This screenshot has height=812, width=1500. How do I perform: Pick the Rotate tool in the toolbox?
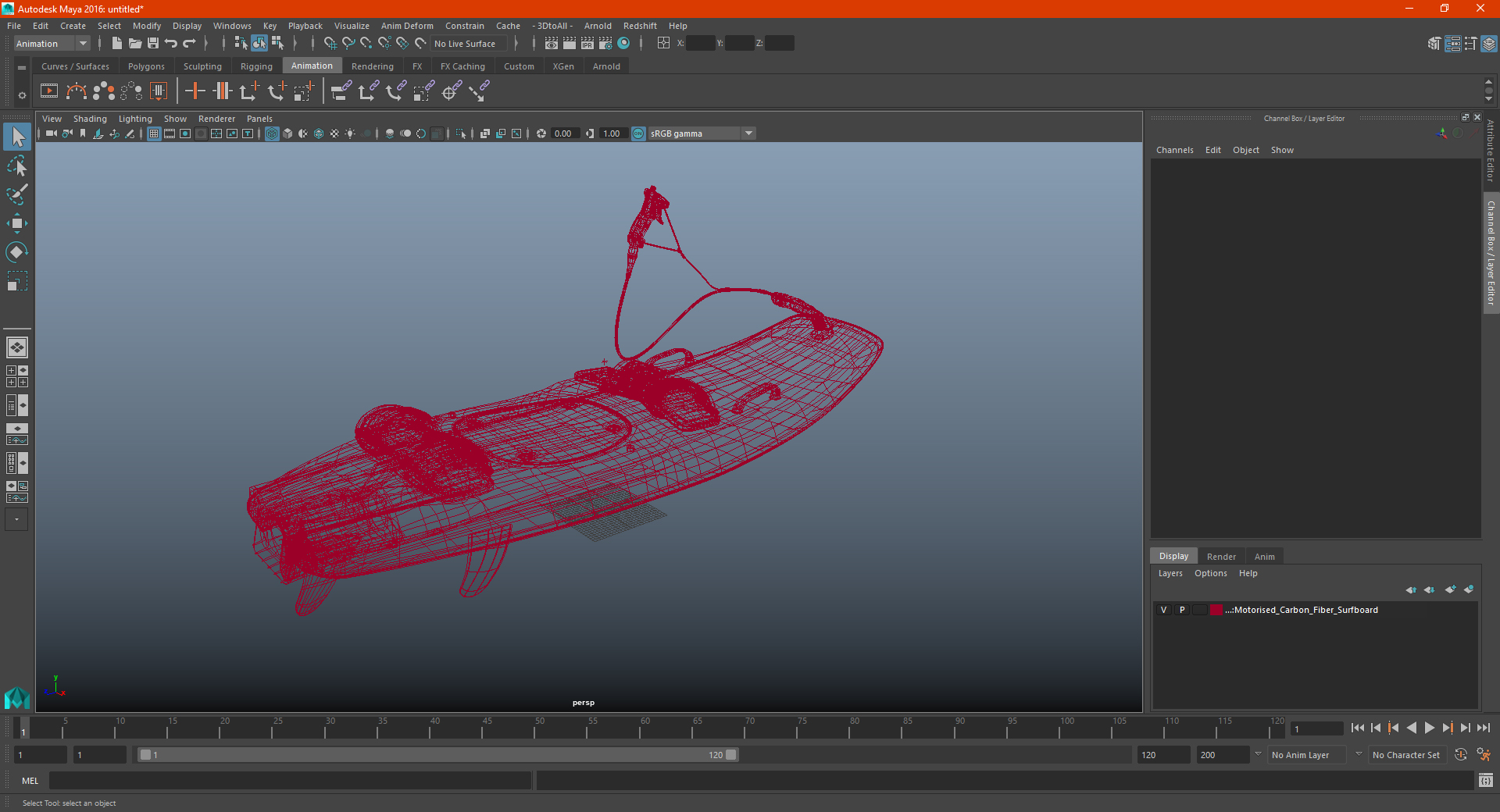click(x=16, y=251)
